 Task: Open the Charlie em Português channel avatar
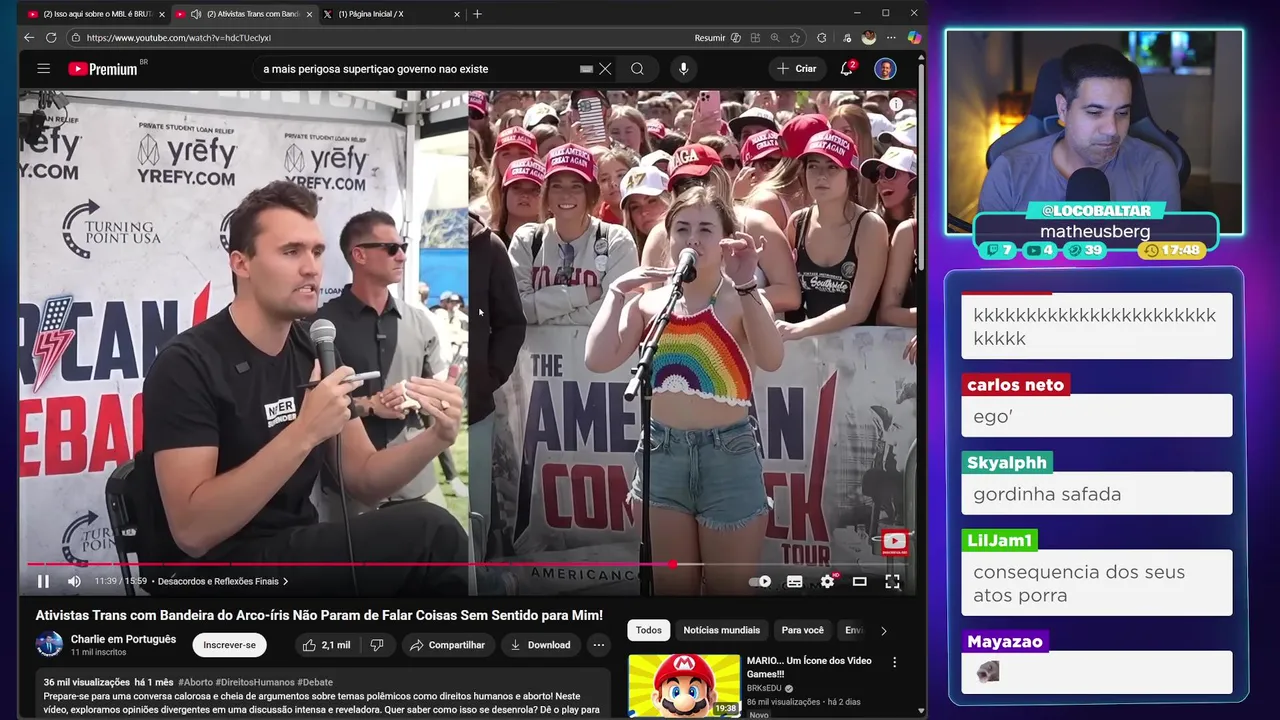click(x=49, y=645)
